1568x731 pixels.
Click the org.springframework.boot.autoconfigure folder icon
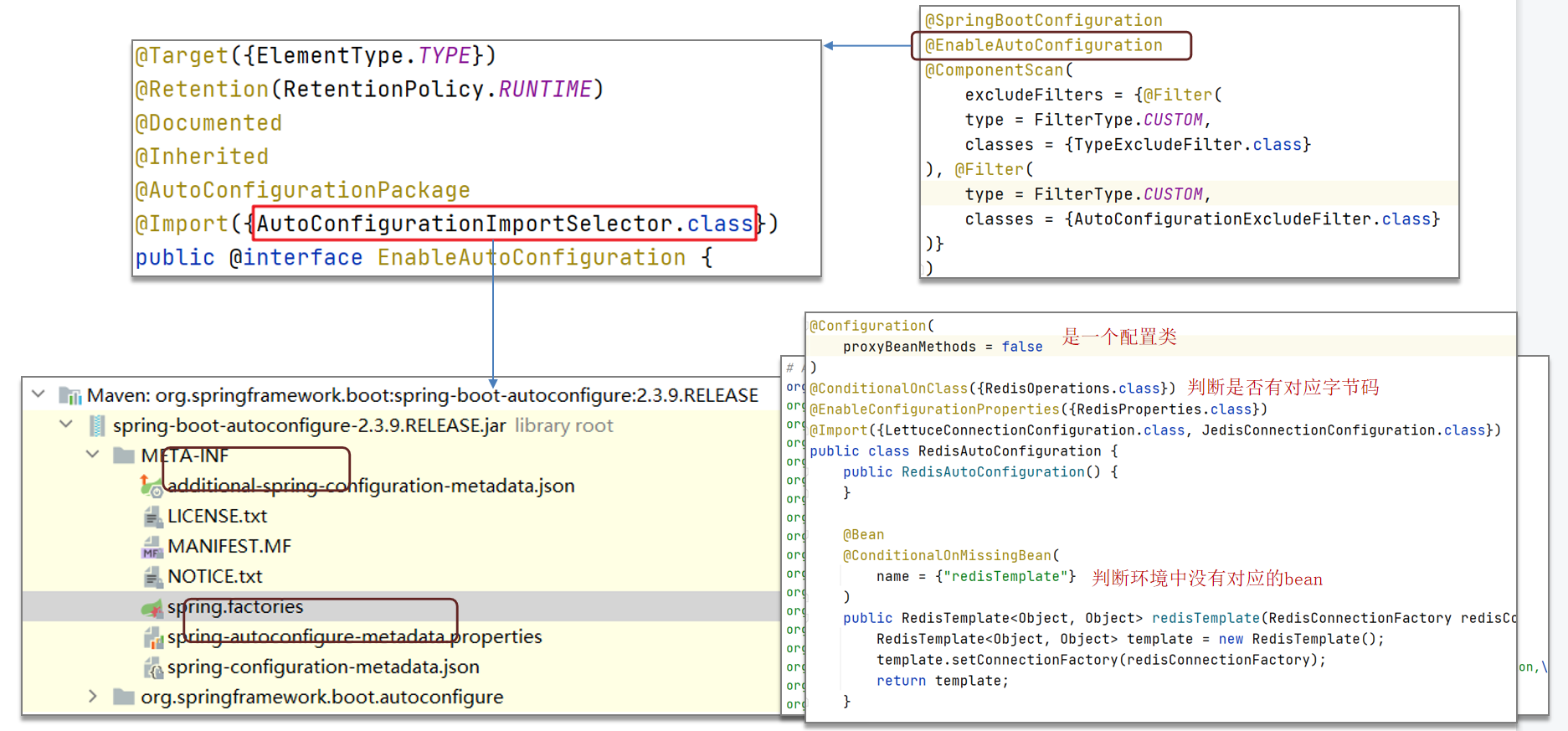pyautogui.click(x=124, y=698)
